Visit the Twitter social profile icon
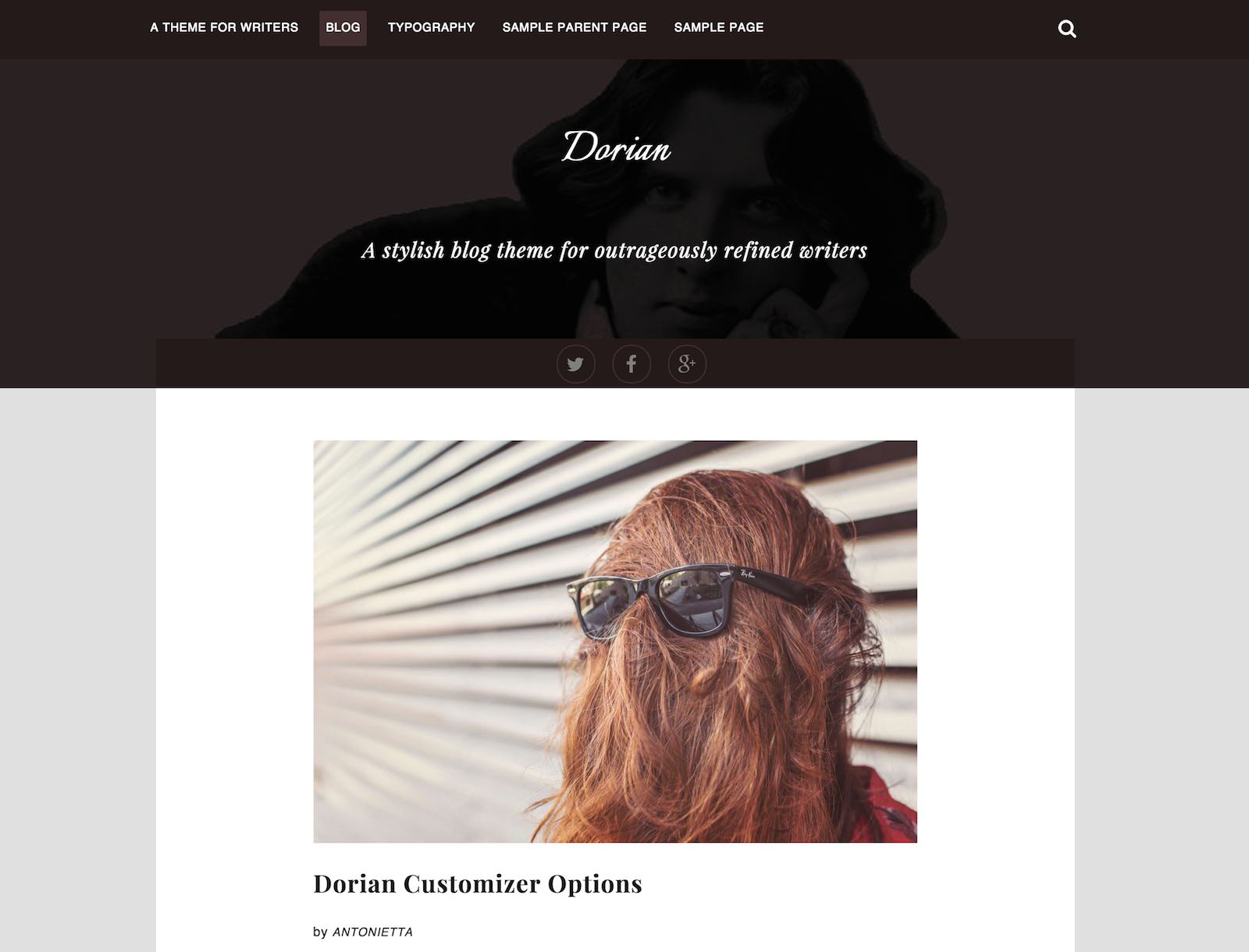Screen dimensions: 1249x952 [576, 364]
